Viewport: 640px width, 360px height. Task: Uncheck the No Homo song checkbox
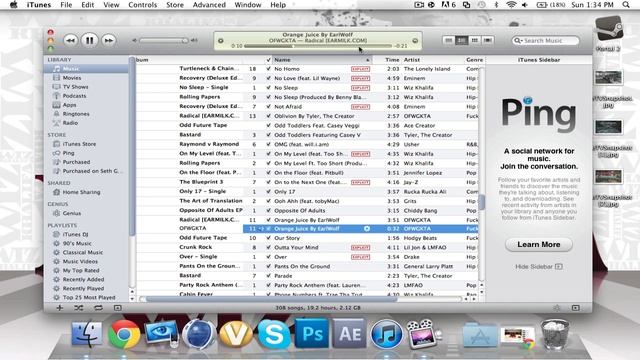[268, 69]
